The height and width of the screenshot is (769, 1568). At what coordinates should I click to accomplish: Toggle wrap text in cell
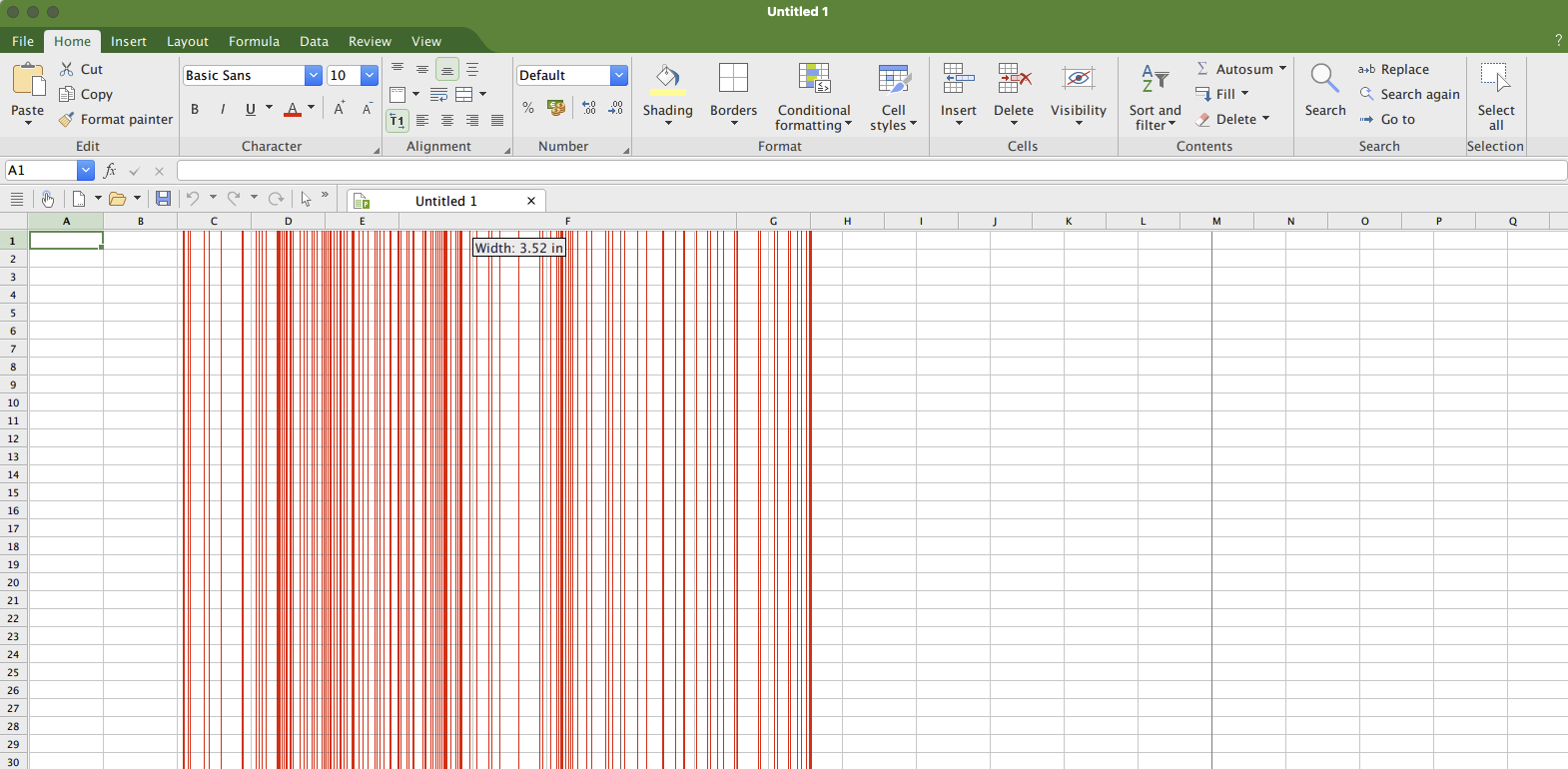[x=438, y=95]
